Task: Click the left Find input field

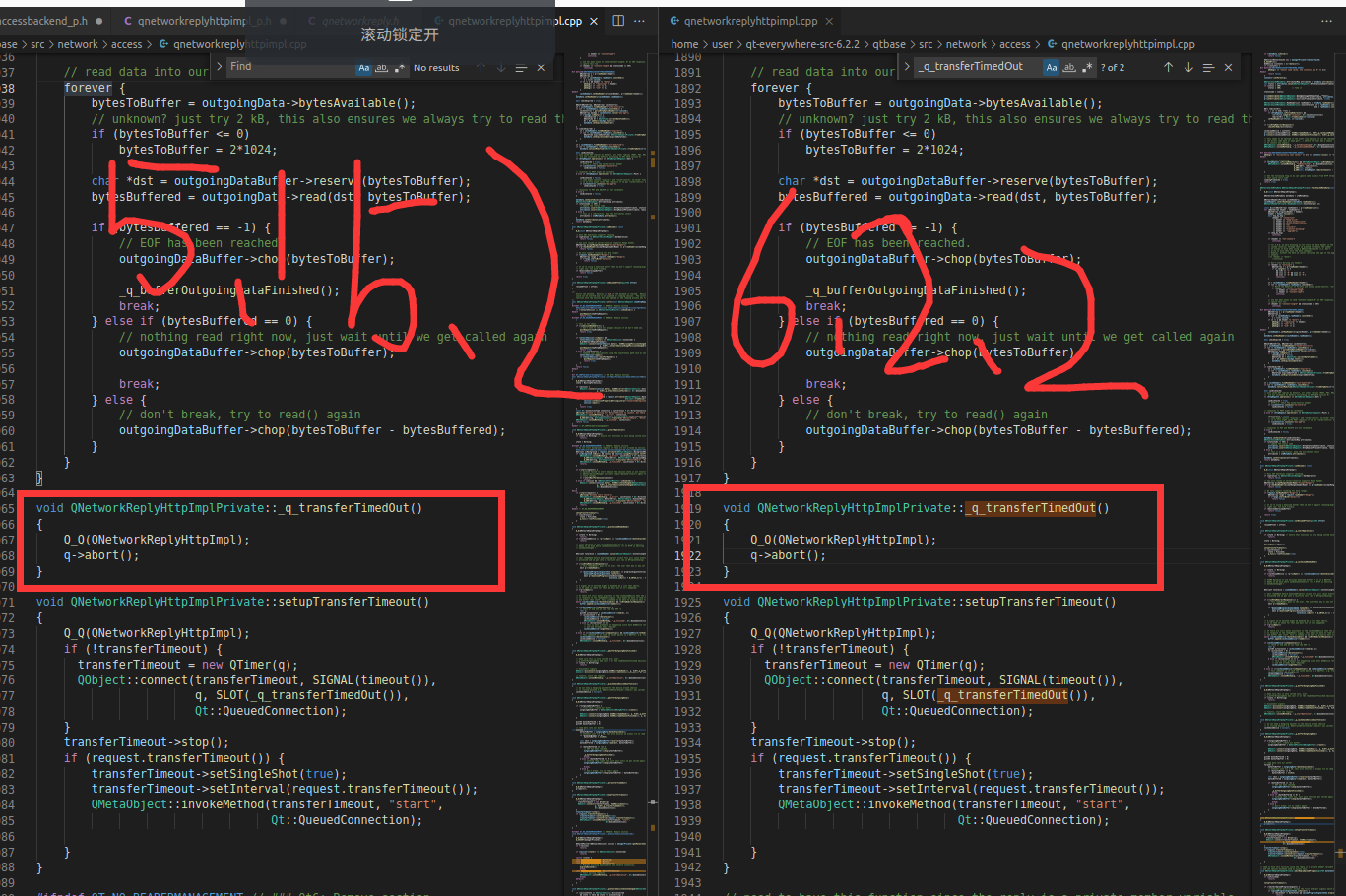Action: click(x=290, y=67)
